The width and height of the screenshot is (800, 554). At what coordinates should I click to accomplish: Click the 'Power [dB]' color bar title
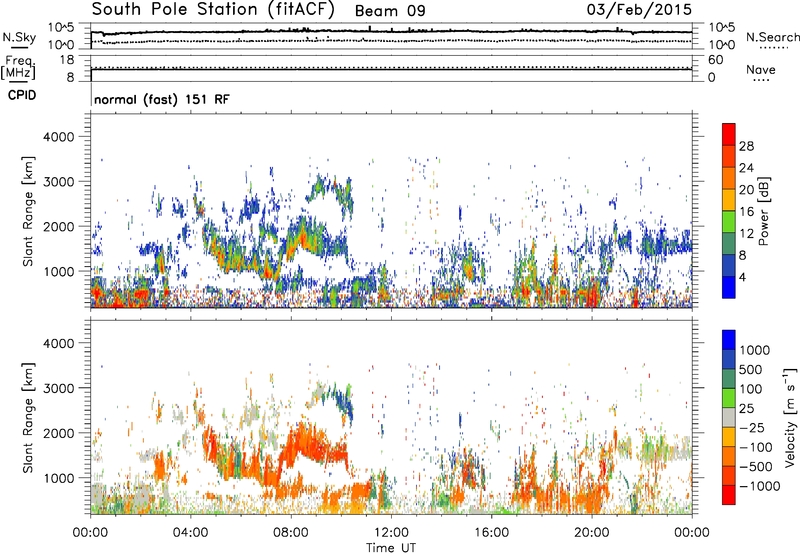pos(764,211)
